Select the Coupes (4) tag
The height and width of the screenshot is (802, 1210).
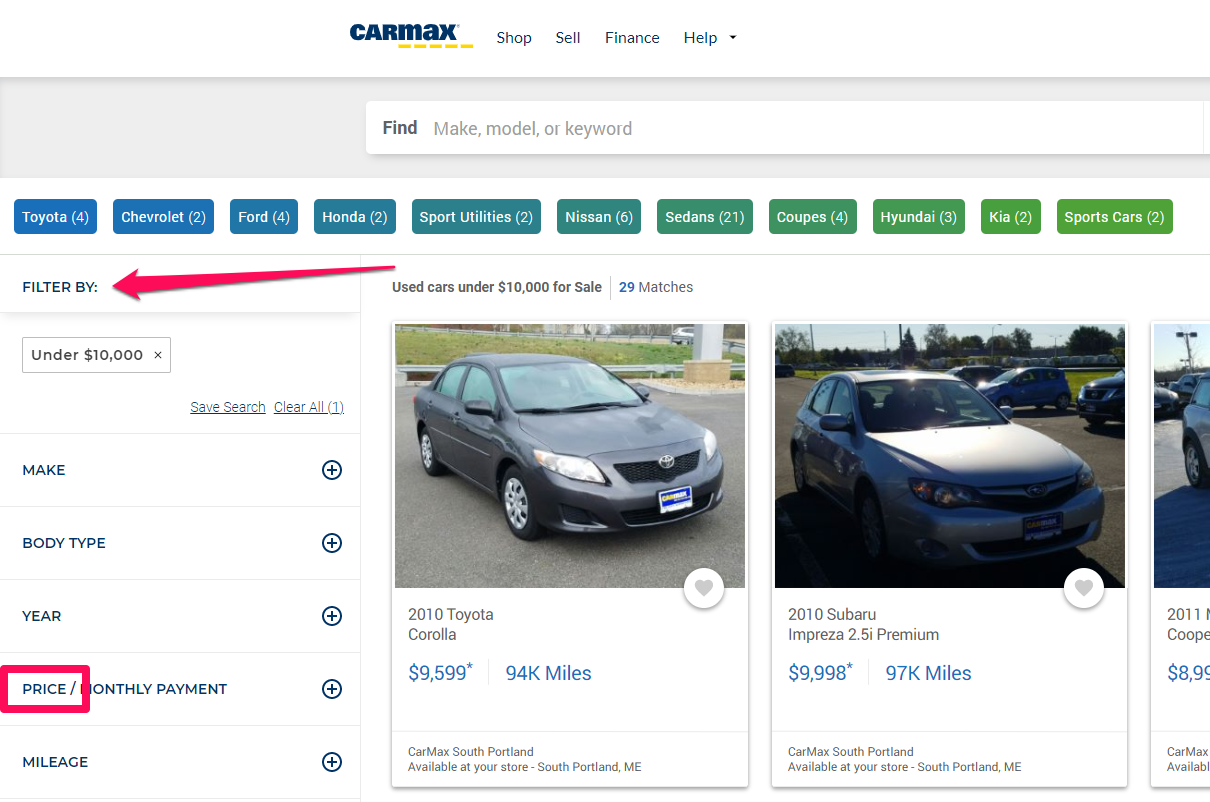click(811, 217)
